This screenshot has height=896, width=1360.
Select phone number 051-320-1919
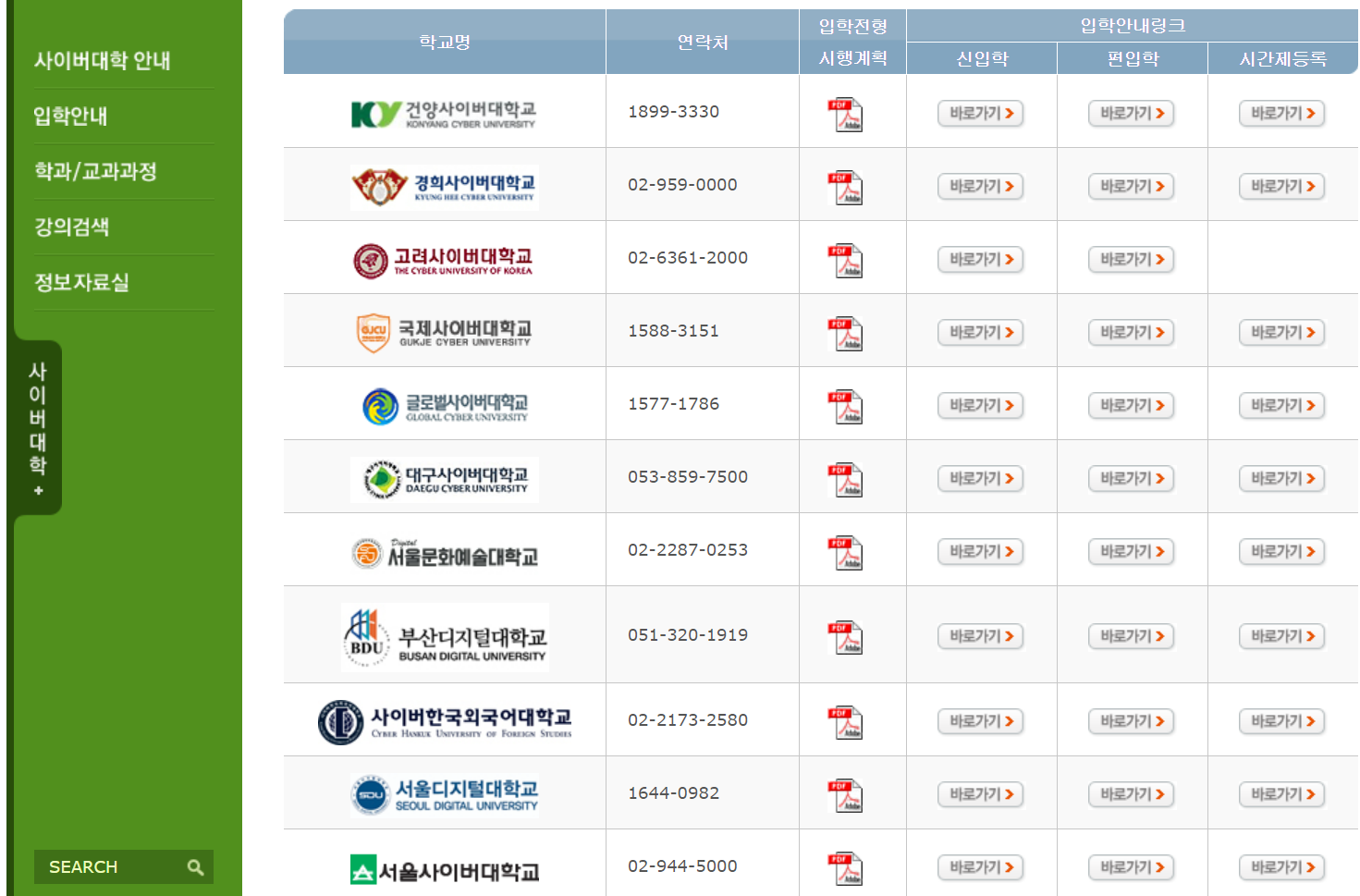[x=688, y=635]
